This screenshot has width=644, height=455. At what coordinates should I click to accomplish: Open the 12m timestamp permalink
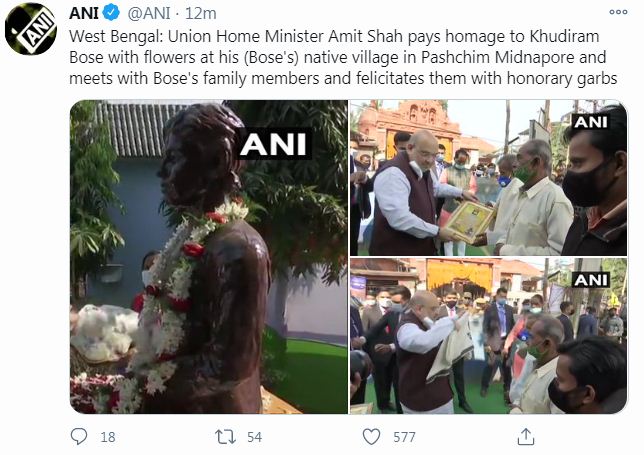coord(200,13)
